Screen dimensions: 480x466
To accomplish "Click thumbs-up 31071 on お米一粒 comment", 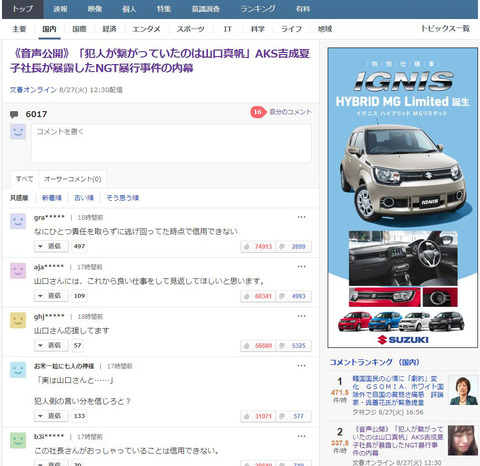I will coord(258,416).
